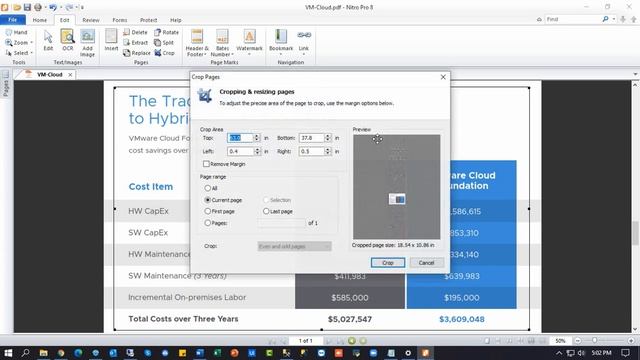Enable the Remove Margin checkbox
Screen dimensions: 640x360
[206, 164]
